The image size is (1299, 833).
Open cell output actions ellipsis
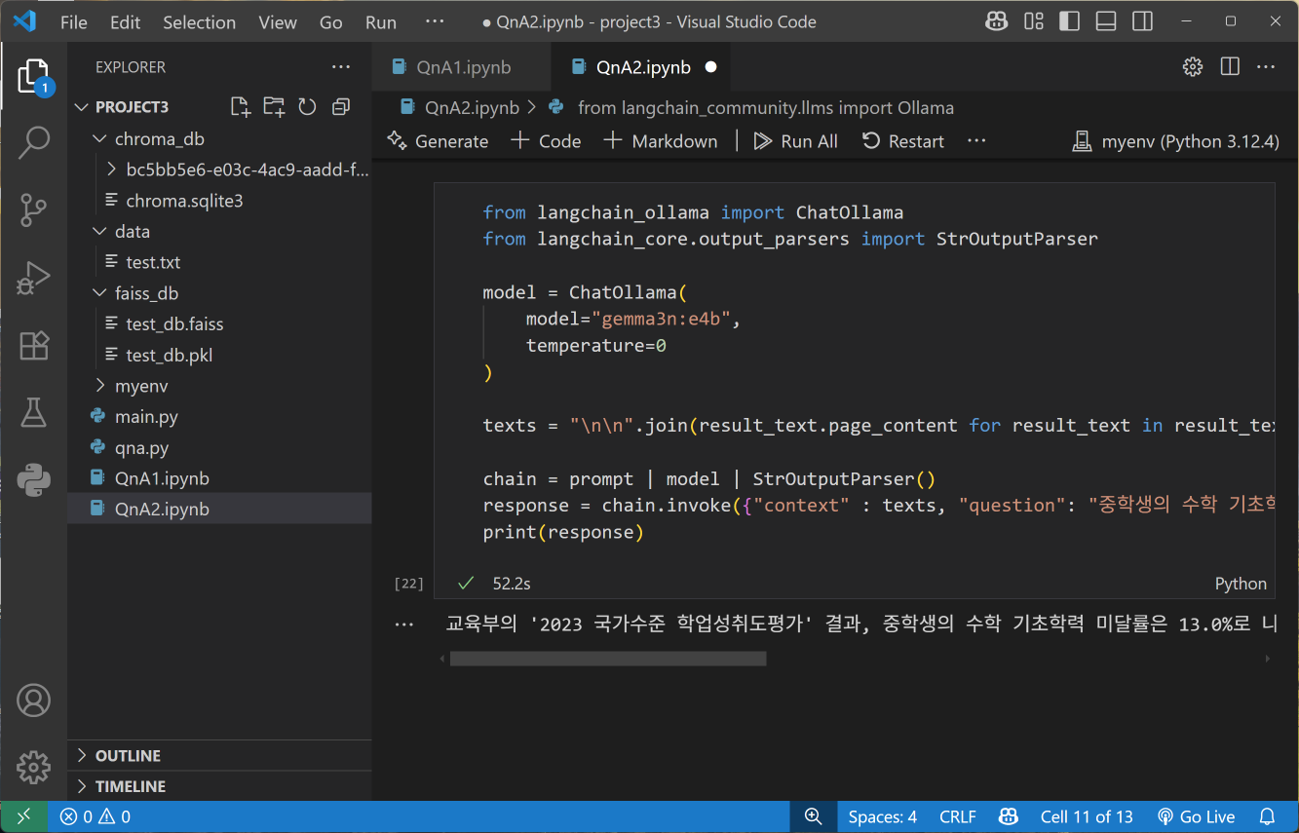(404, 624)
